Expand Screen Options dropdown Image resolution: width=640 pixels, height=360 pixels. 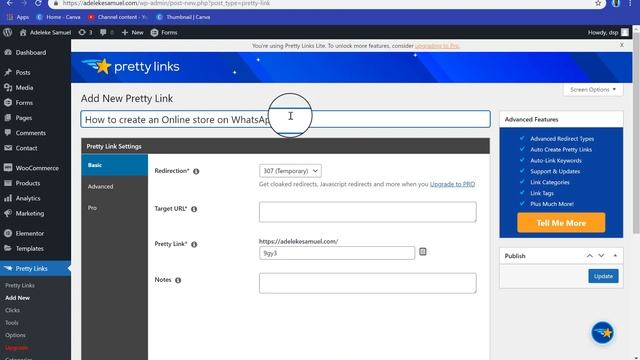pos(593,89)
